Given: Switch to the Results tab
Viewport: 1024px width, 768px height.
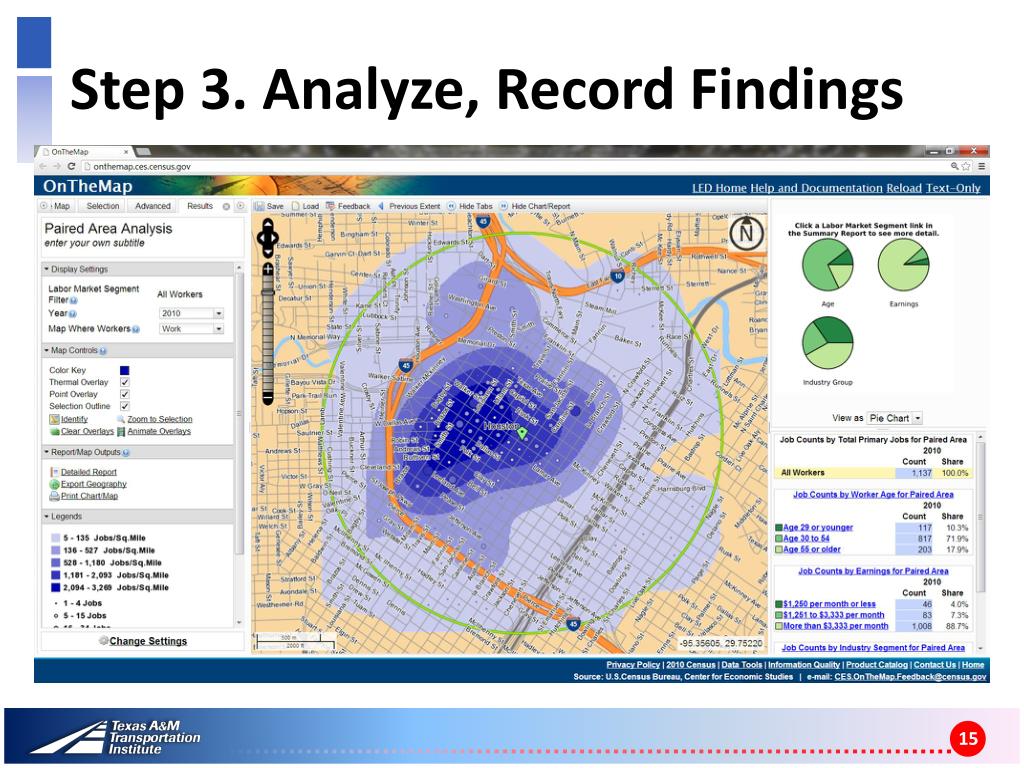Looking at the screenshot, I should [200, 206].
